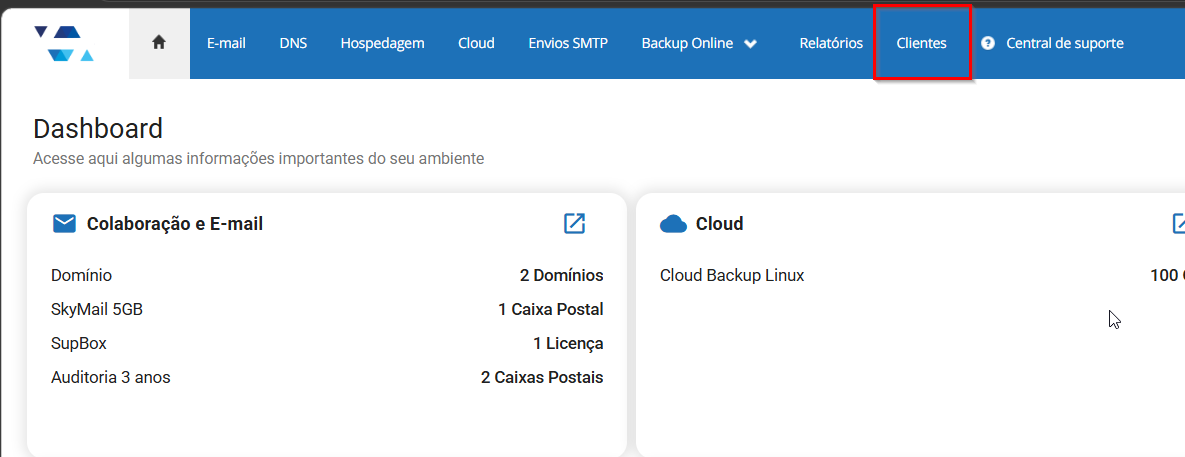Click the 1 Caixa Postal value
Image resolution: width=1185 pixels, height=457 pixels.
click(x=551, y=309)
